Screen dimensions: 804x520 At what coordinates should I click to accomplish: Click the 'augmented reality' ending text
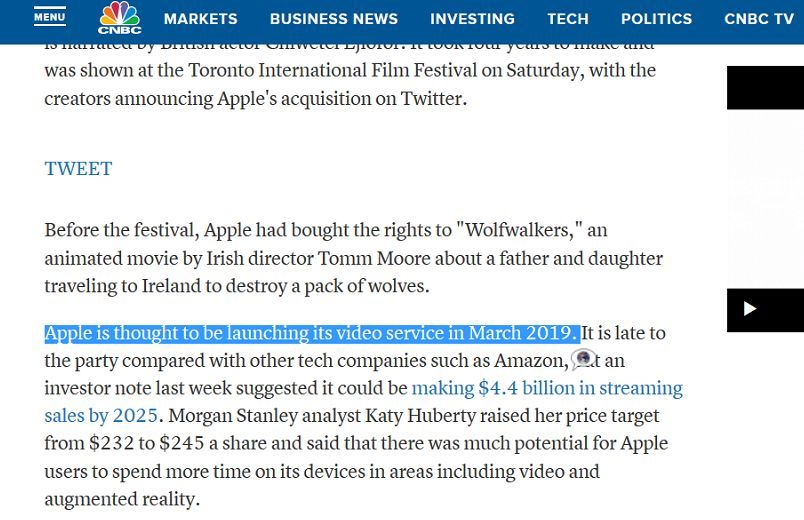122,499
